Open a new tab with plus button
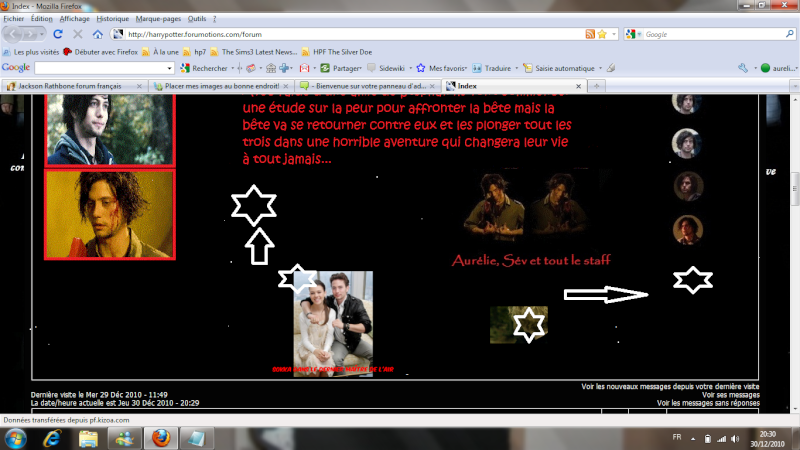Screen dimensions: 800x450 596,86
